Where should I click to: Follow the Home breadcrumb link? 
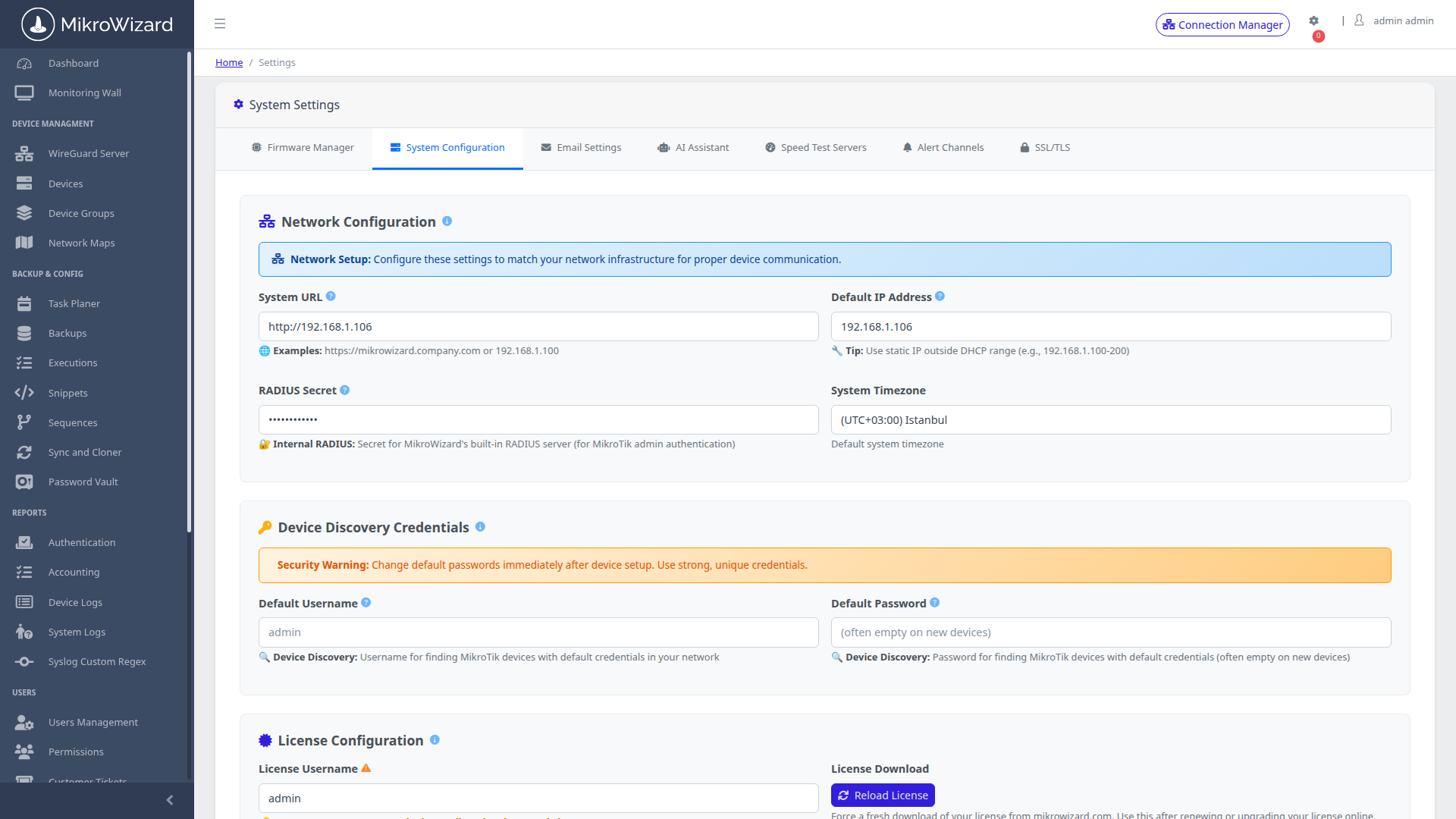(229, 63)
